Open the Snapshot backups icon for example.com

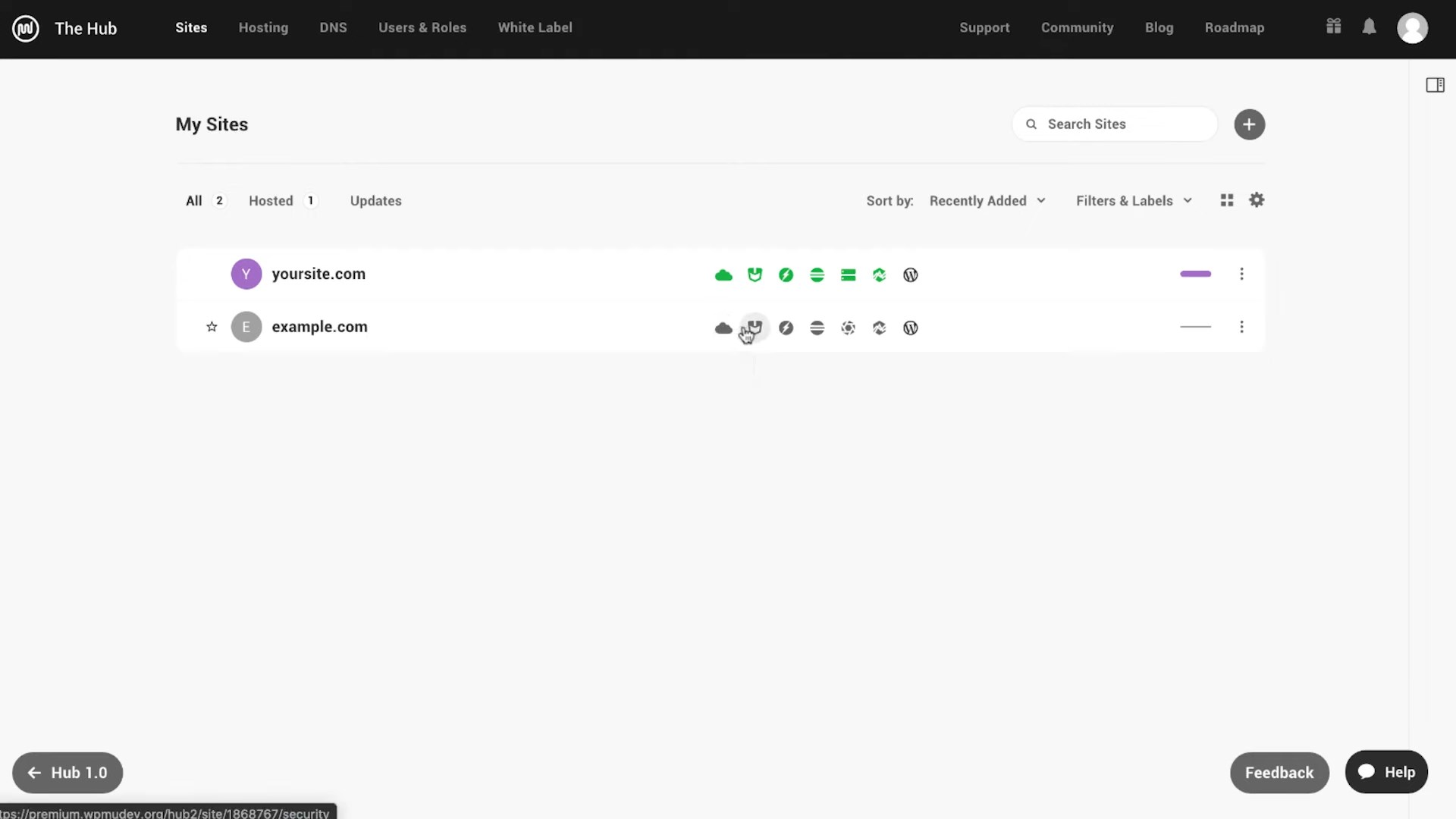tap(848, 328)
